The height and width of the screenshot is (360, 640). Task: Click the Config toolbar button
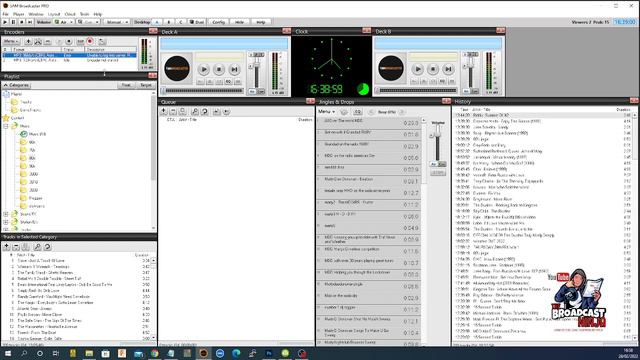[218, 22]
